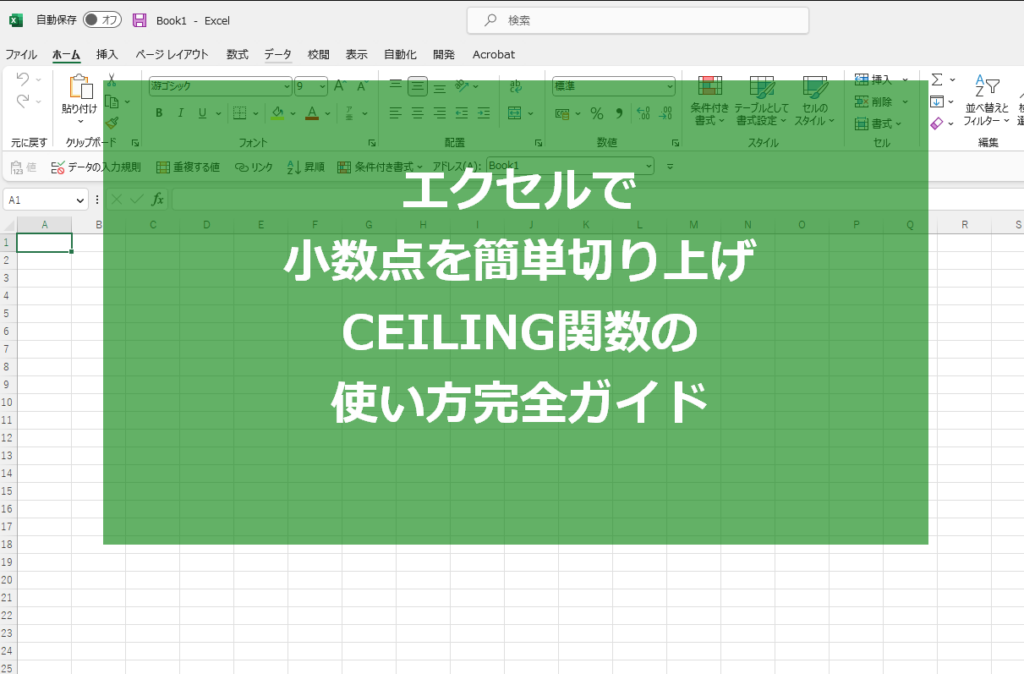The height and width of the screenshot is (674, 1024).
Task: Click the AutoSum sigma icon
Action: click(937, 80)
